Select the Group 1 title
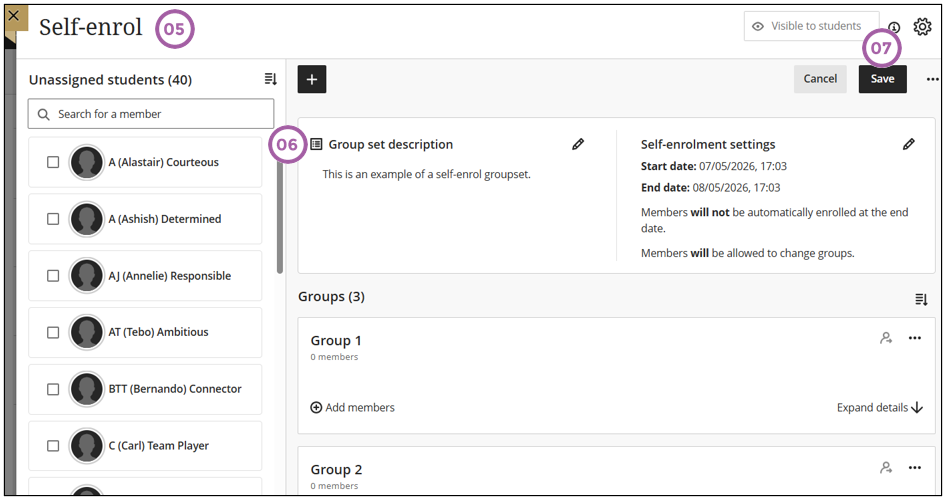 tap(336, 341)
